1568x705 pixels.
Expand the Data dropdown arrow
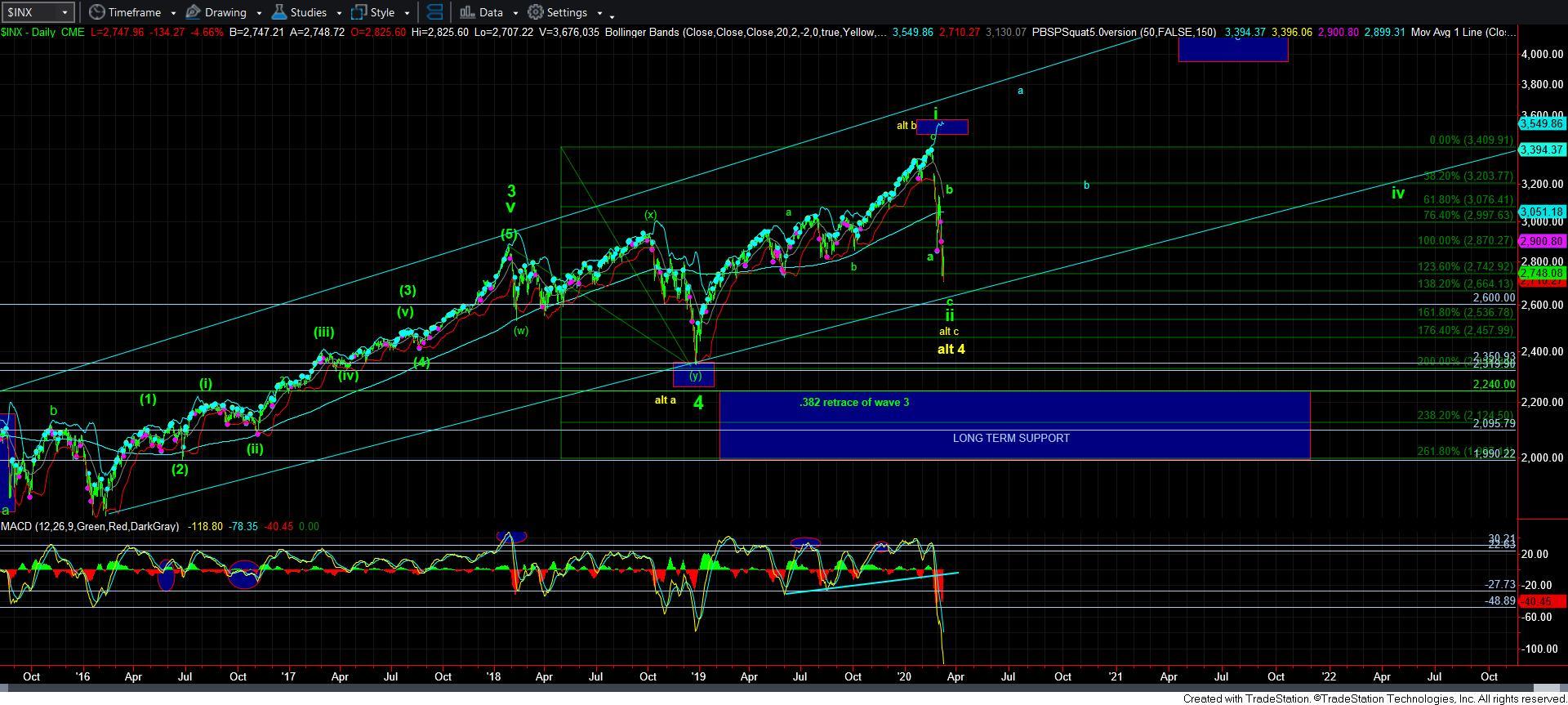[x=515, y=13]
